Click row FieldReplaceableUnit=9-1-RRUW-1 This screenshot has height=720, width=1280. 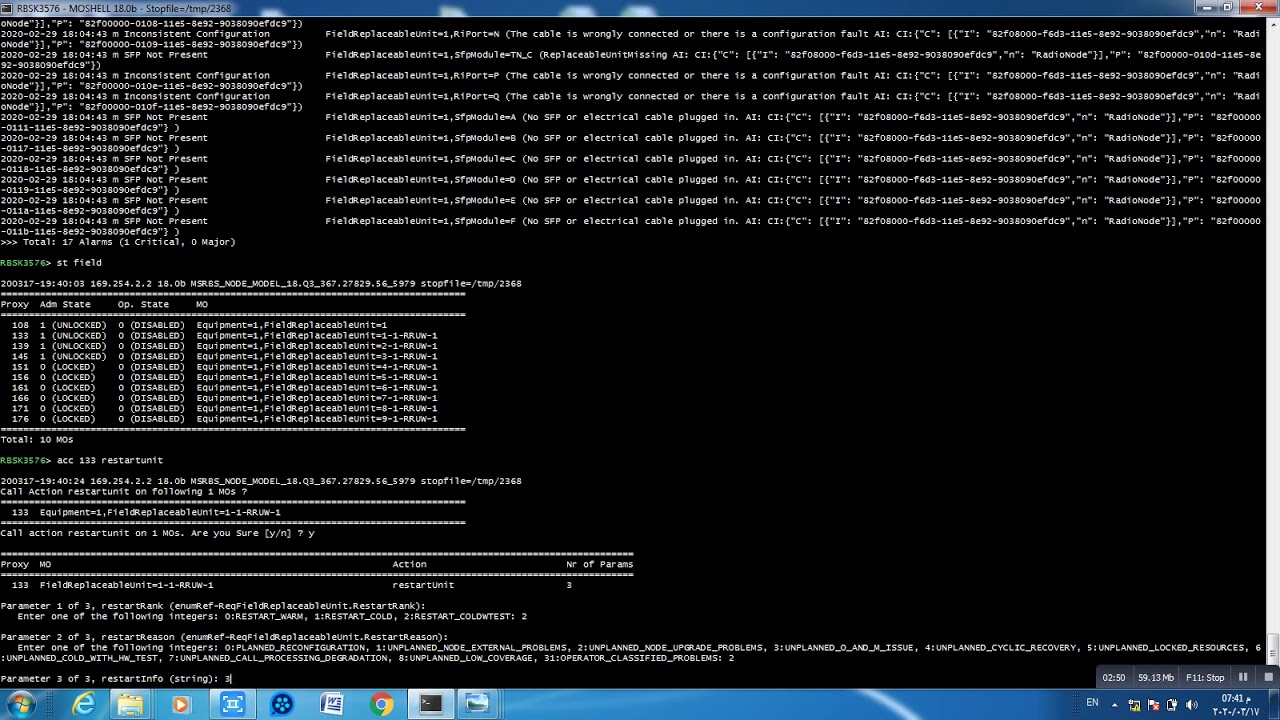click(218, 419)
